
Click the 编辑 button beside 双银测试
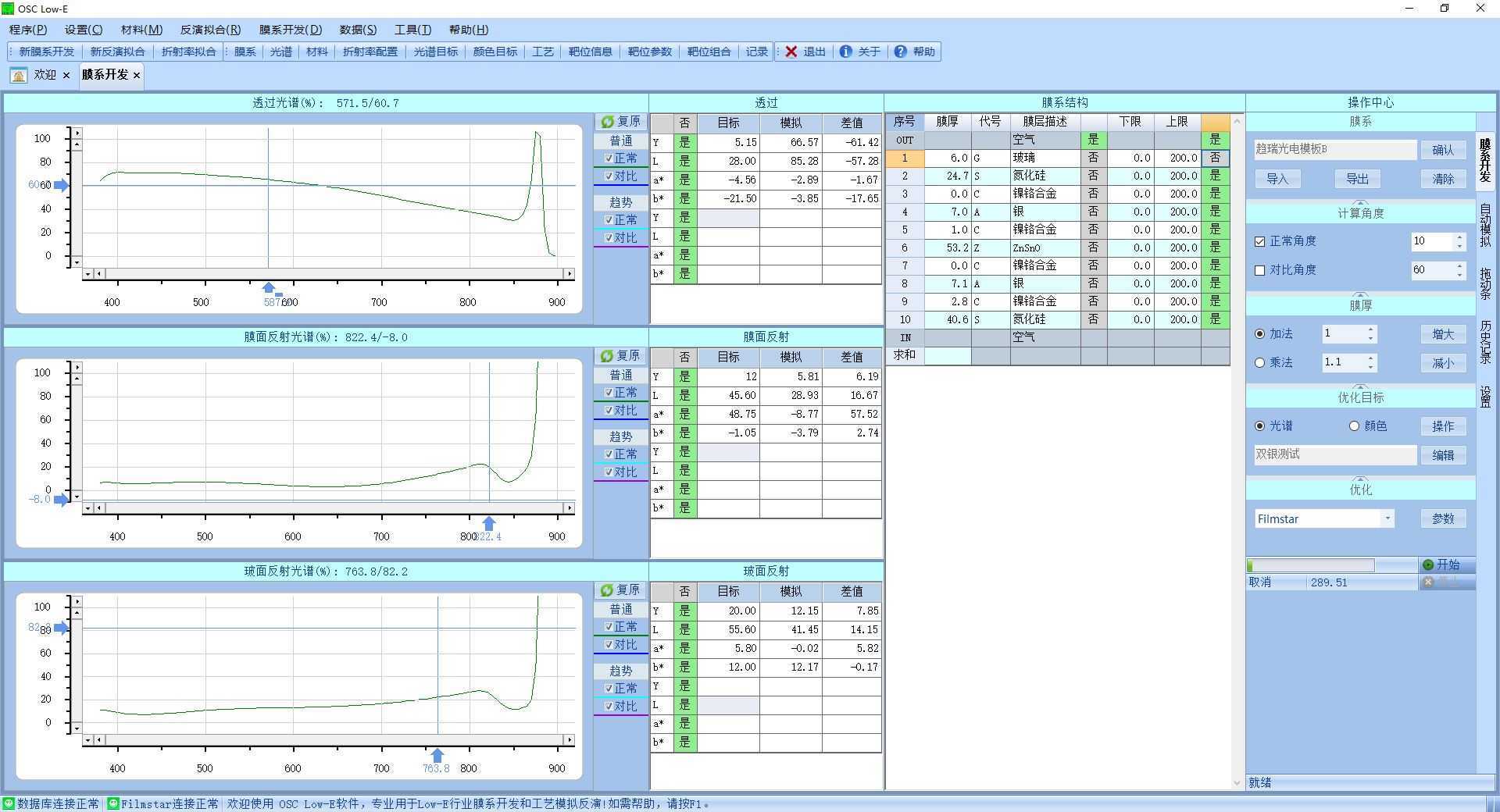click(x=1443, y=455)
